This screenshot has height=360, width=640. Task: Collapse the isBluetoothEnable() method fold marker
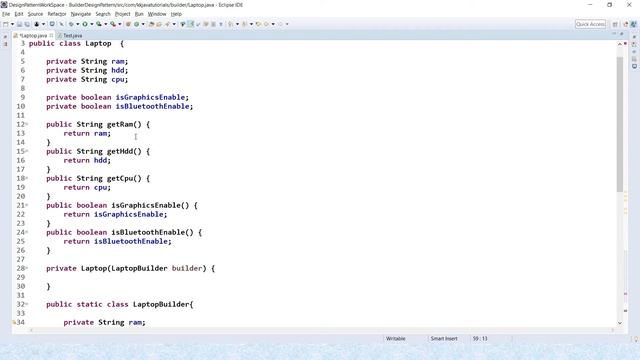coord(27,232)
